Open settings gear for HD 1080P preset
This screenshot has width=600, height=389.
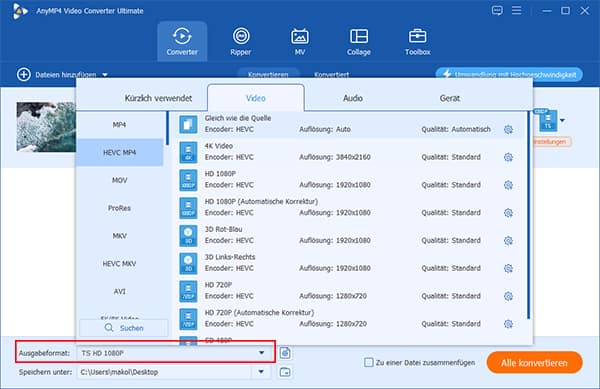coord(508,185)
